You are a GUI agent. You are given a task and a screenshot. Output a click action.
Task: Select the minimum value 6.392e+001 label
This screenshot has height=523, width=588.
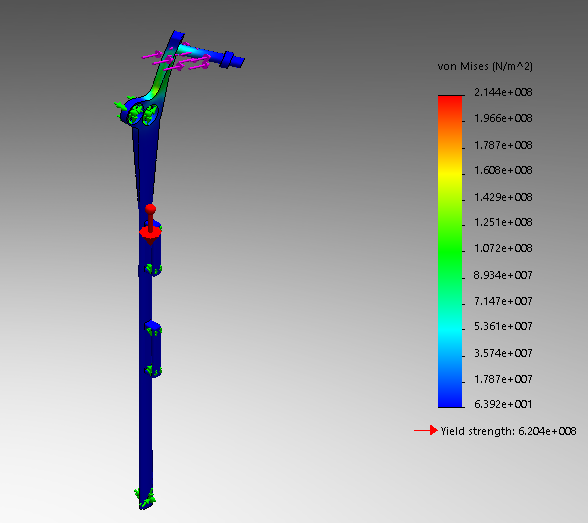[503, 404]
